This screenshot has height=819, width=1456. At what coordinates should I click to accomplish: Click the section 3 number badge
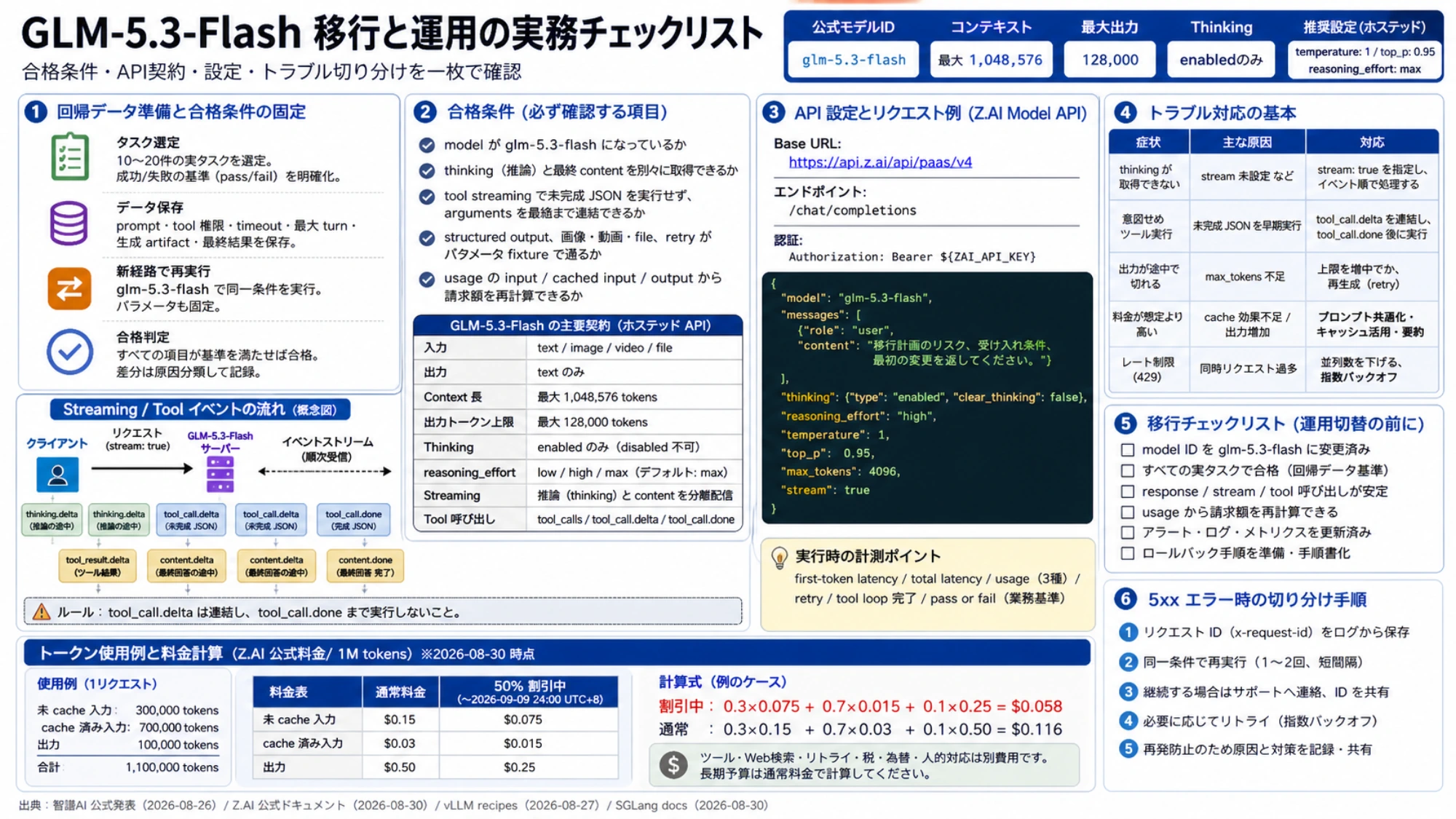pos(773,112)
